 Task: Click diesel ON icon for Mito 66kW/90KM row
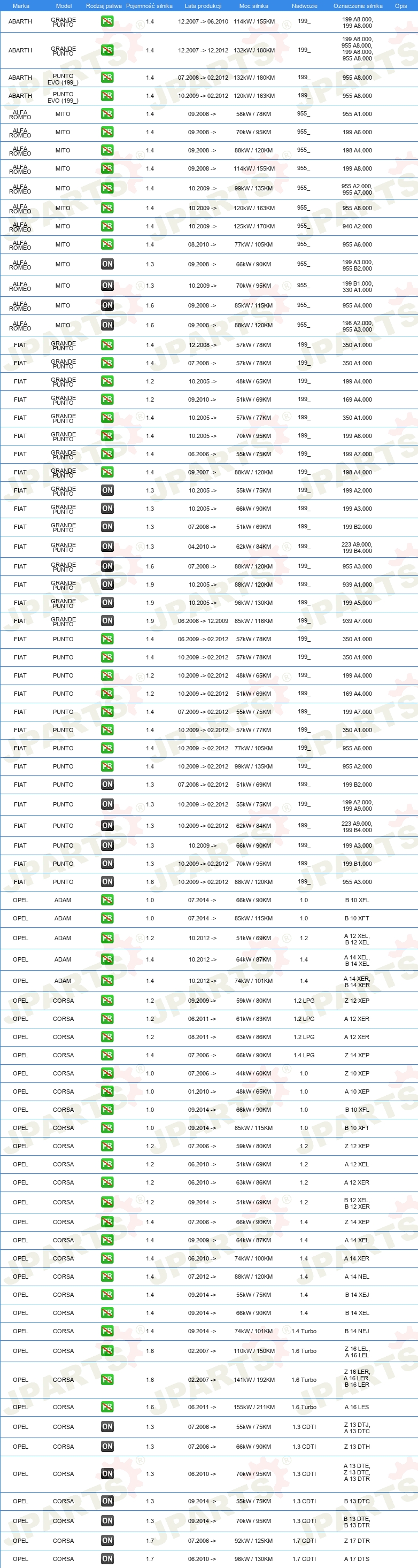[x=107, y=264]
